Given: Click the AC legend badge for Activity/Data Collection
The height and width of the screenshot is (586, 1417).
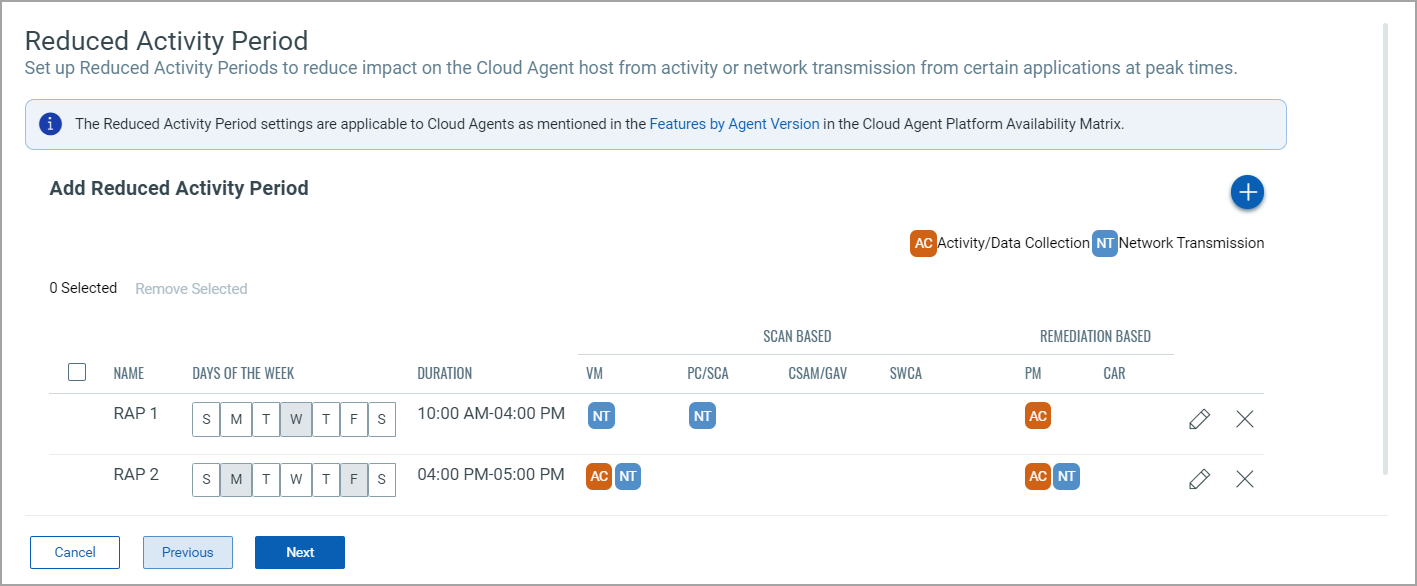Looking at the screenshot, I should pyautogui.click(x=923, y=243).
